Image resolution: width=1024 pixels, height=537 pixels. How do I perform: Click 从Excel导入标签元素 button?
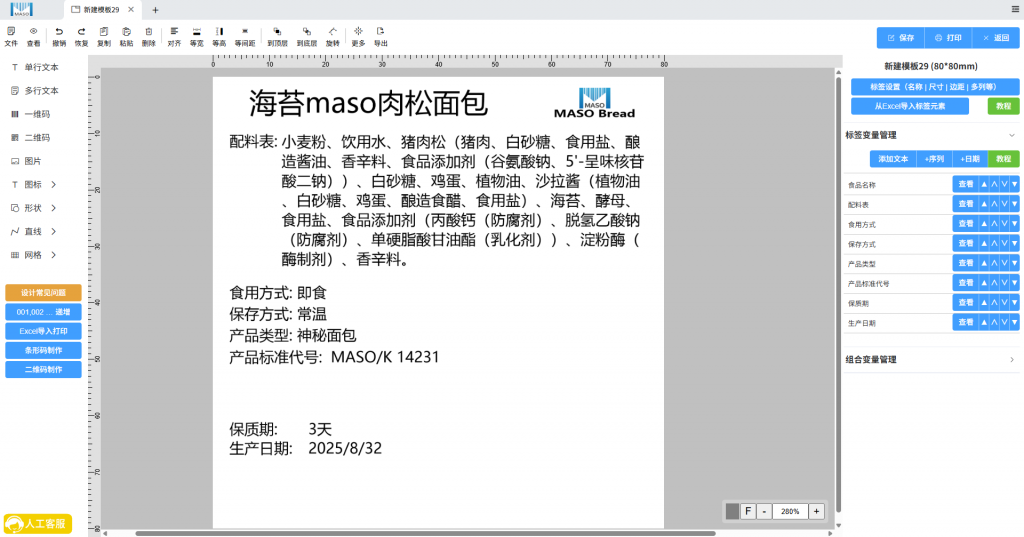tap(910, 106)
